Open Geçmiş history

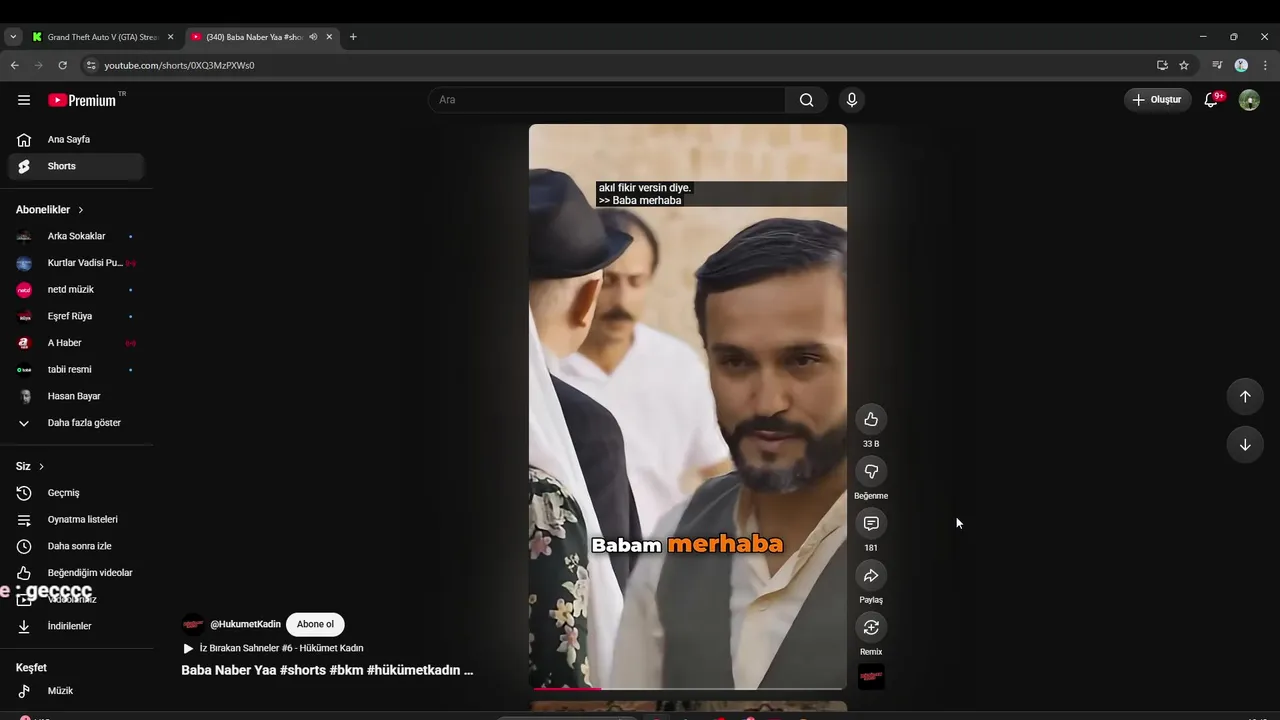(76, 493)
